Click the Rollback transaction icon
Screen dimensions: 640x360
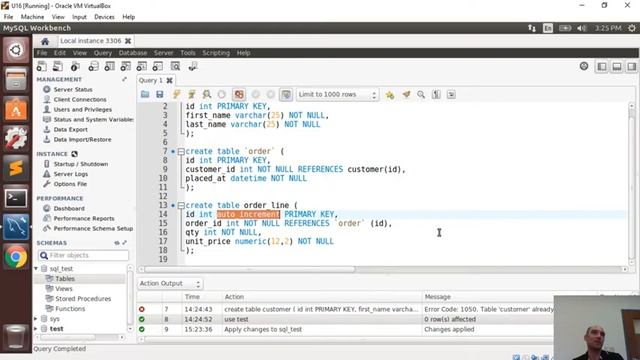pos(270,95)
